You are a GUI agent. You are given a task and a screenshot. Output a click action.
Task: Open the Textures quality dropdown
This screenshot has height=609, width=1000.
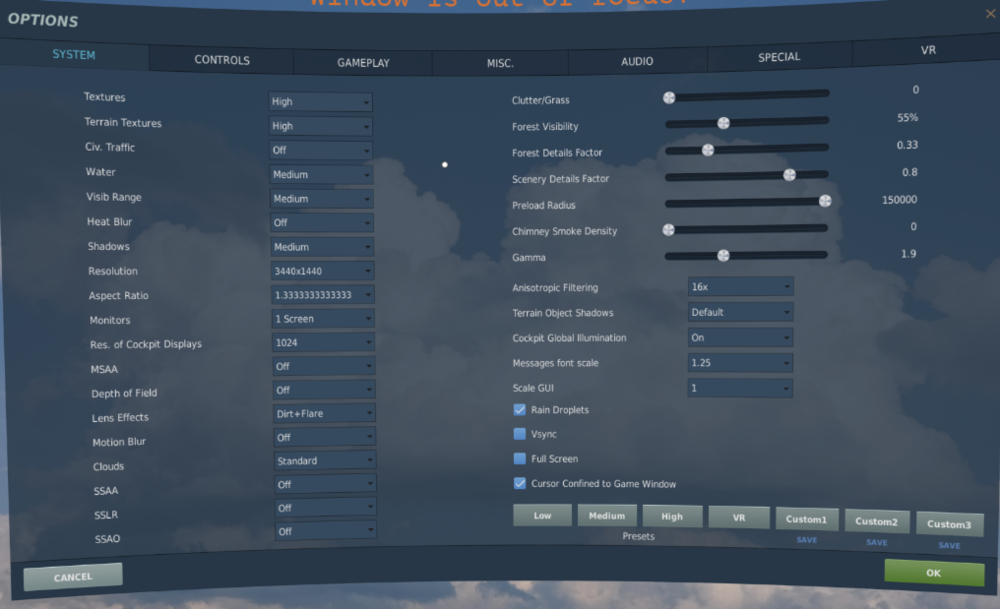[x=320, y=101]
